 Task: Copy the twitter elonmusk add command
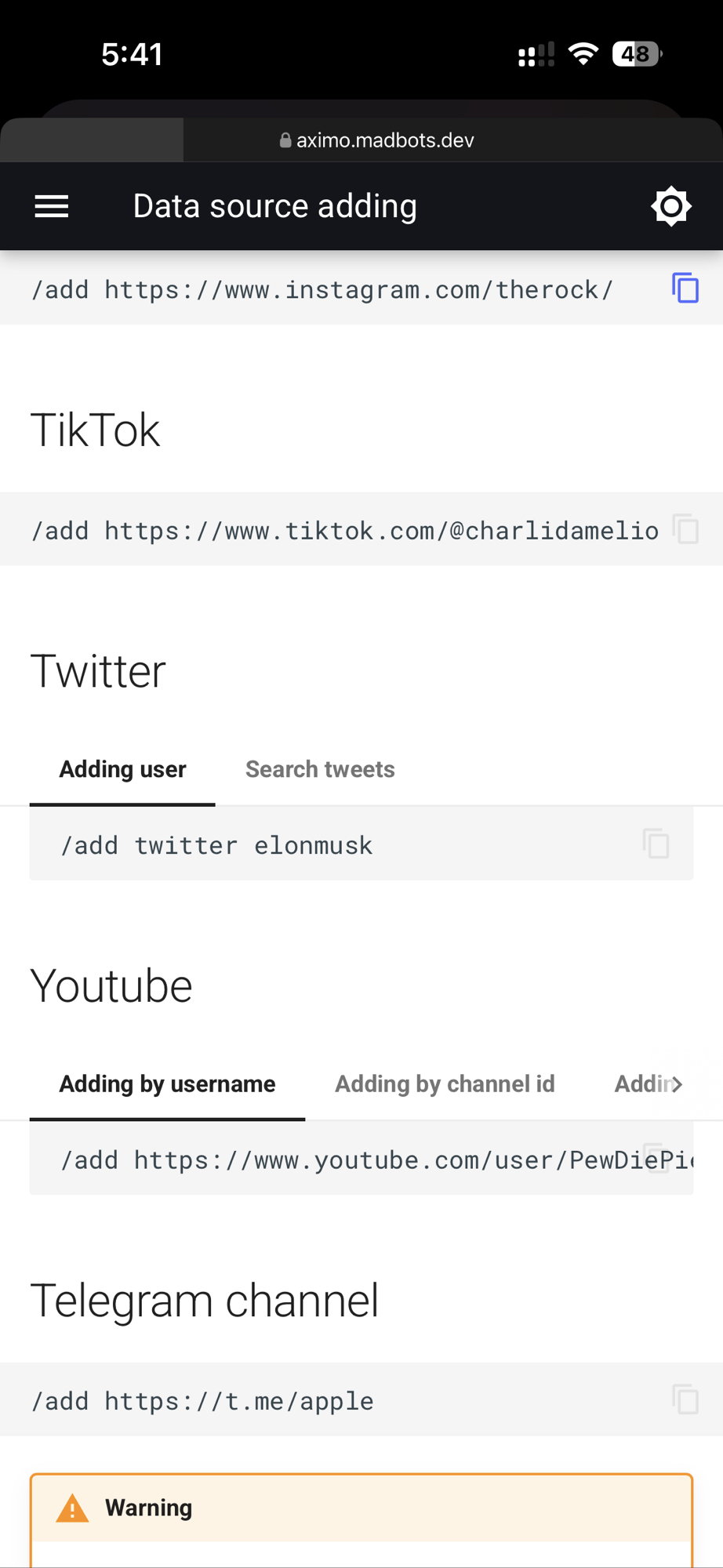pos(656,844)
